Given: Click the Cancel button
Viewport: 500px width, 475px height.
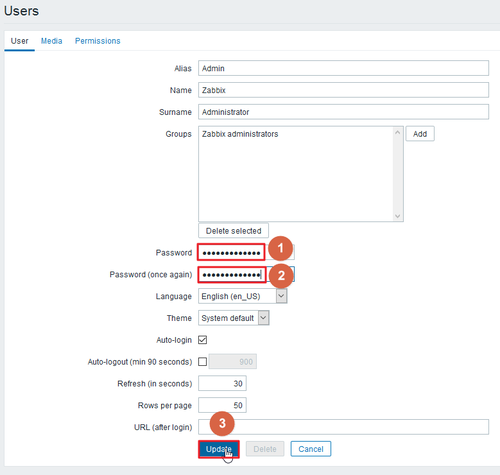Looking at the screenshot, I should (311, 449).
